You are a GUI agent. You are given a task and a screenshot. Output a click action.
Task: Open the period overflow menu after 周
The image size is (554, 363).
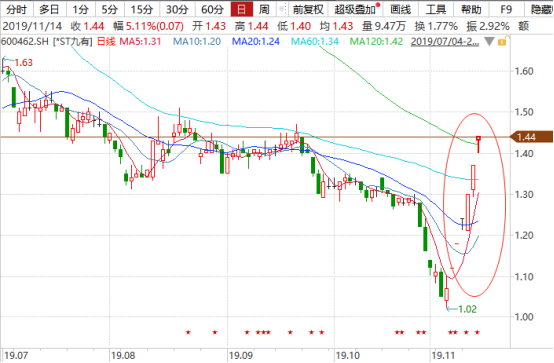click(x=282, y=9)
